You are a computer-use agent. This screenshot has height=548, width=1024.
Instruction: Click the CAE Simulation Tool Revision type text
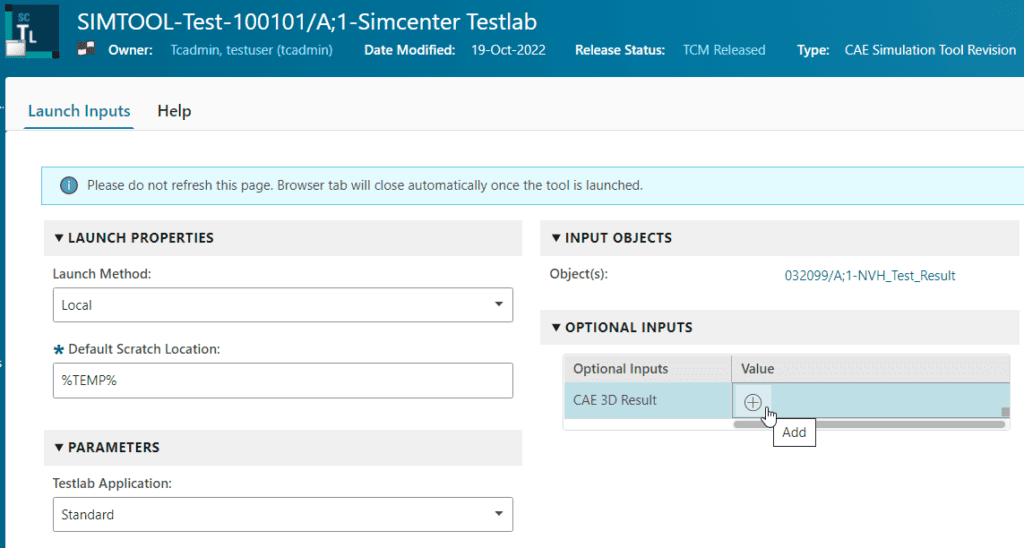click(x=930, y=50)
